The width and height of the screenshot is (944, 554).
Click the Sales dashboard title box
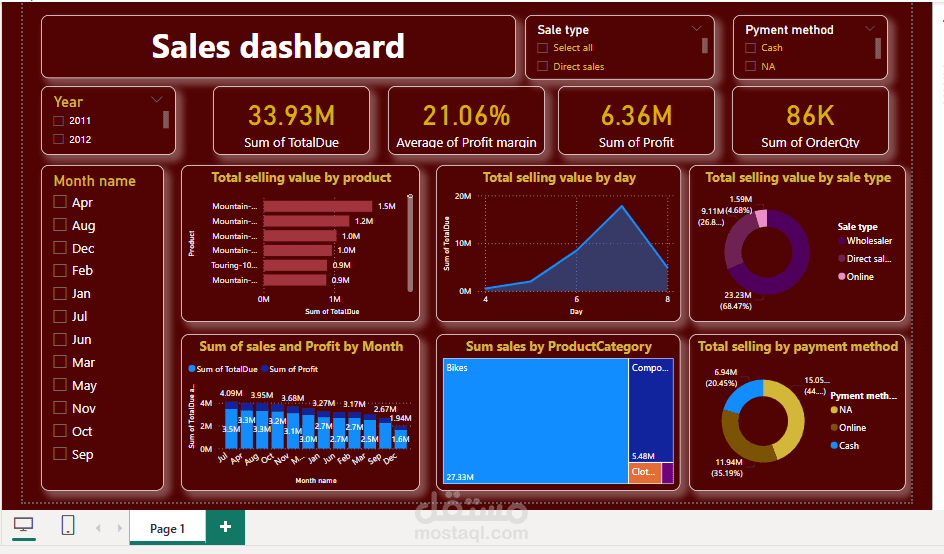(x=278, y=47)
